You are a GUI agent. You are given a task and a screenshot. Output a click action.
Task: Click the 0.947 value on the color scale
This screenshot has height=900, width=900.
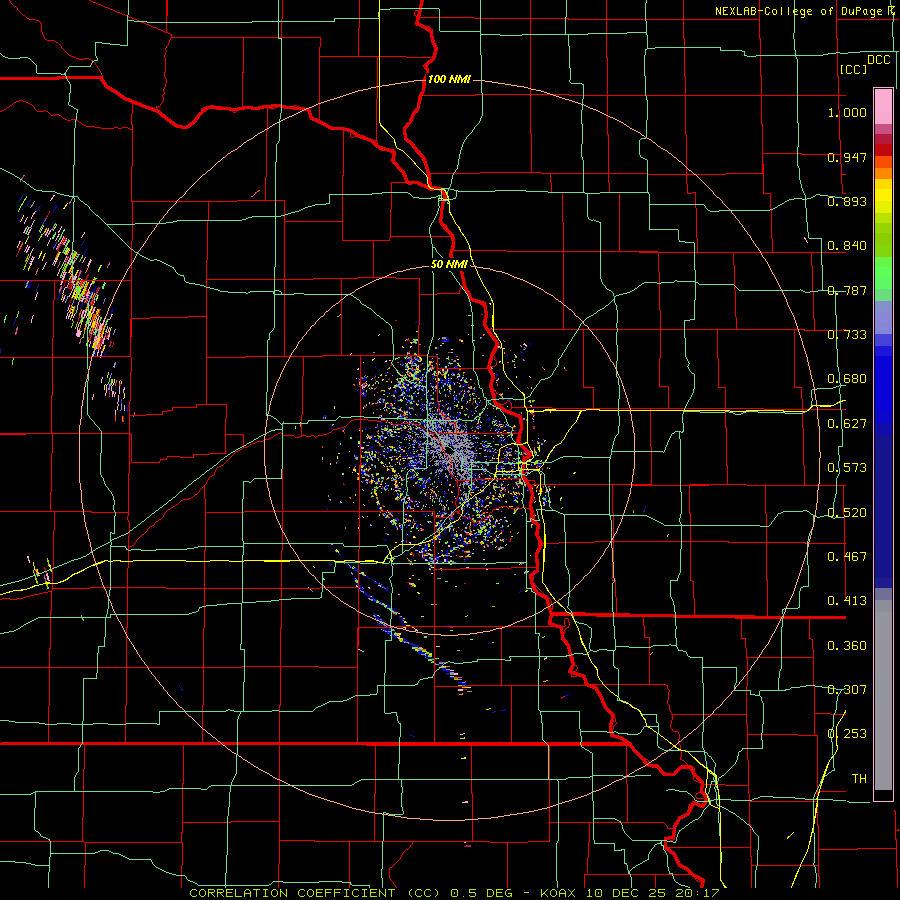pyautogui.click(x=847, y=157)
